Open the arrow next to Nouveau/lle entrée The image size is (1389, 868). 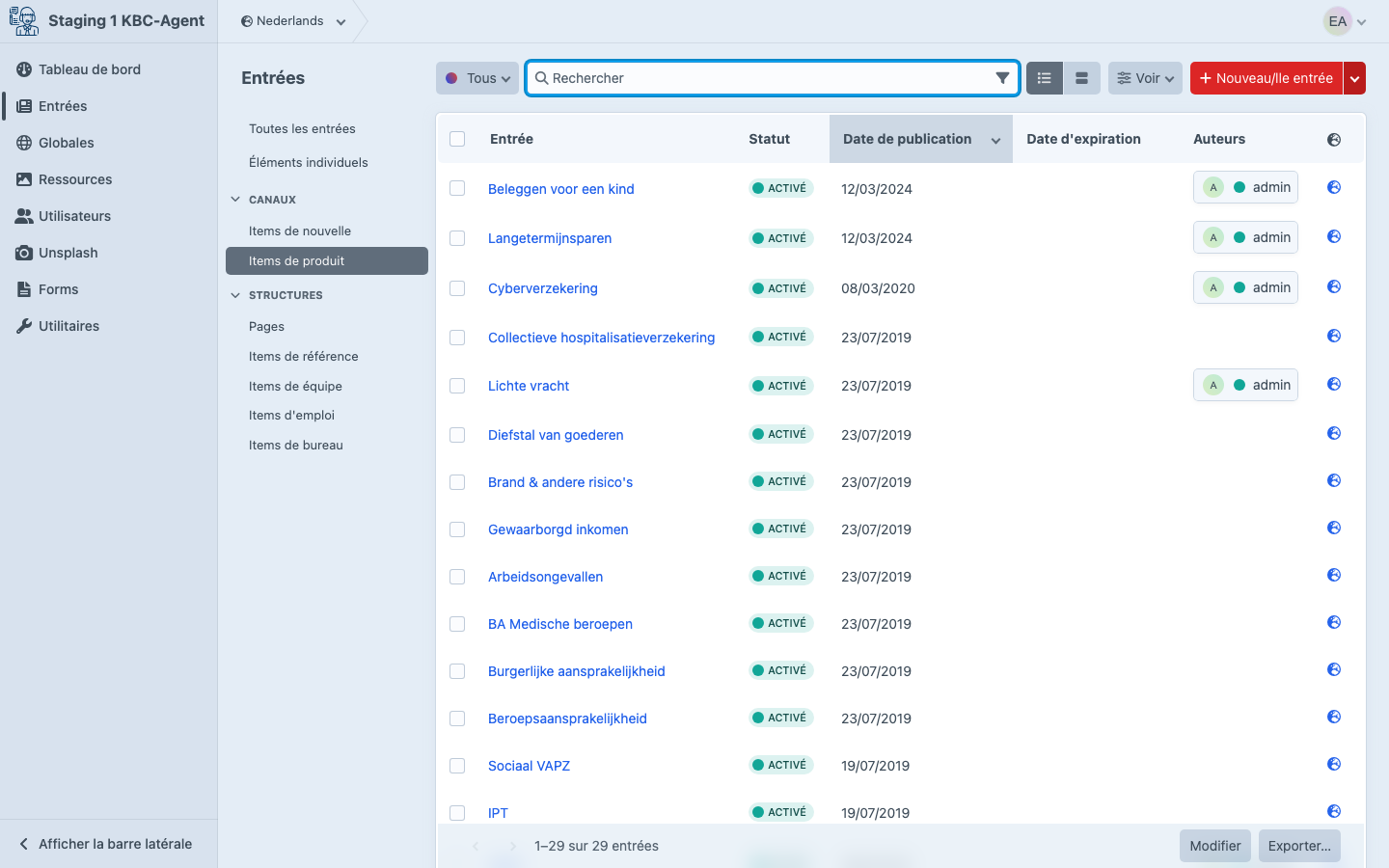pyautogui.click(x=1355, y=78)
